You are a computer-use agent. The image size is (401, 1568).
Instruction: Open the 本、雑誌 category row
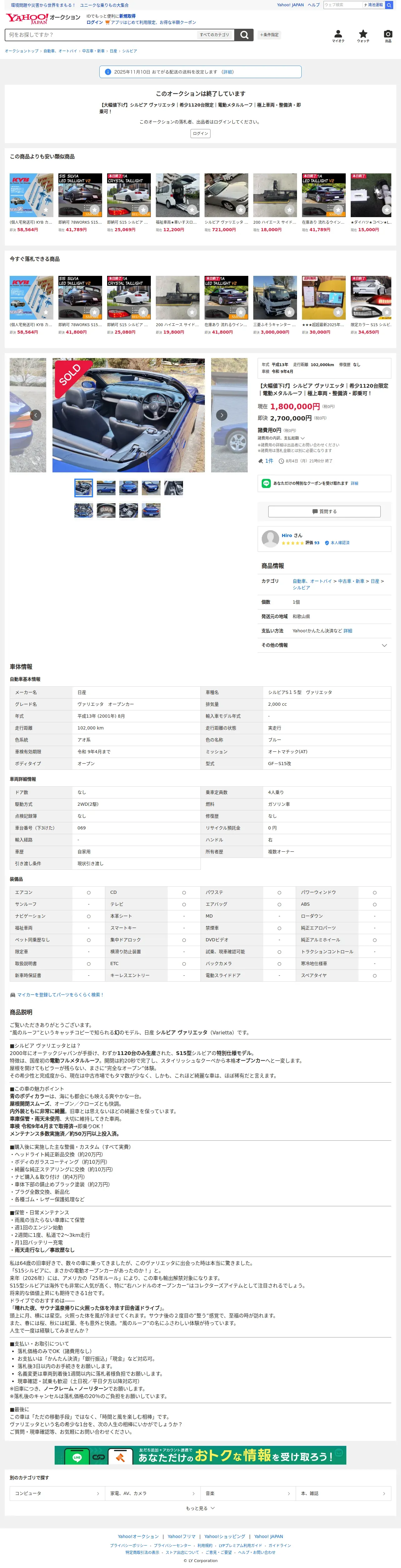343,1493
